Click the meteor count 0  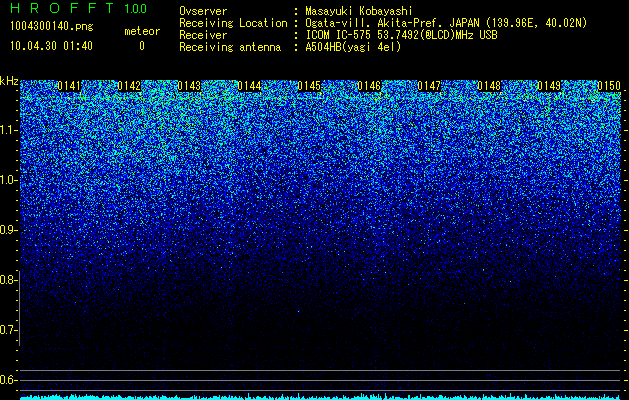click(x=142, y=46)
